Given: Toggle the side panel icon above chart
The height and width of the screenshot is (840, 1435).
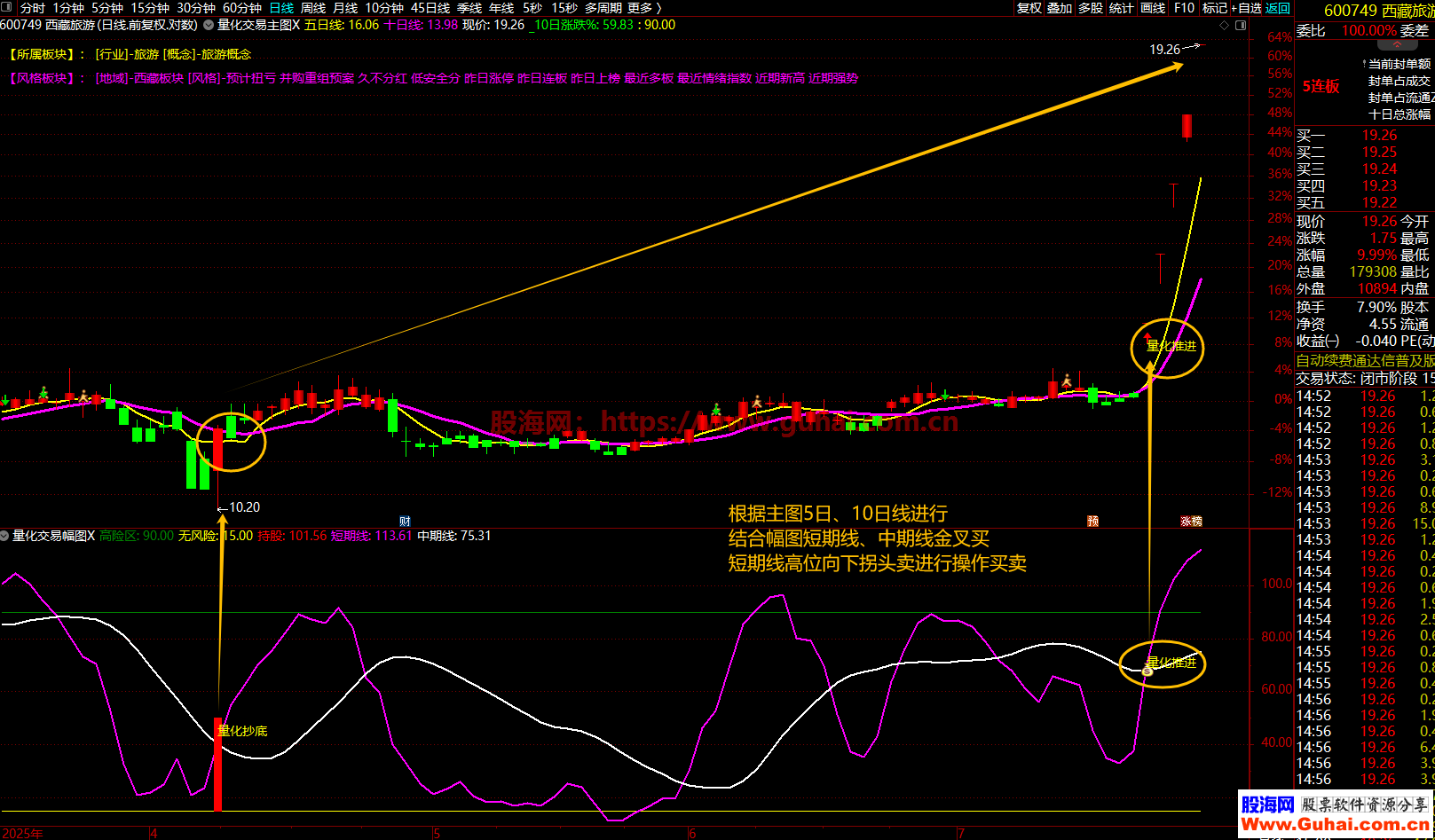Looking at the screenshot, I should pos(1241,25).
